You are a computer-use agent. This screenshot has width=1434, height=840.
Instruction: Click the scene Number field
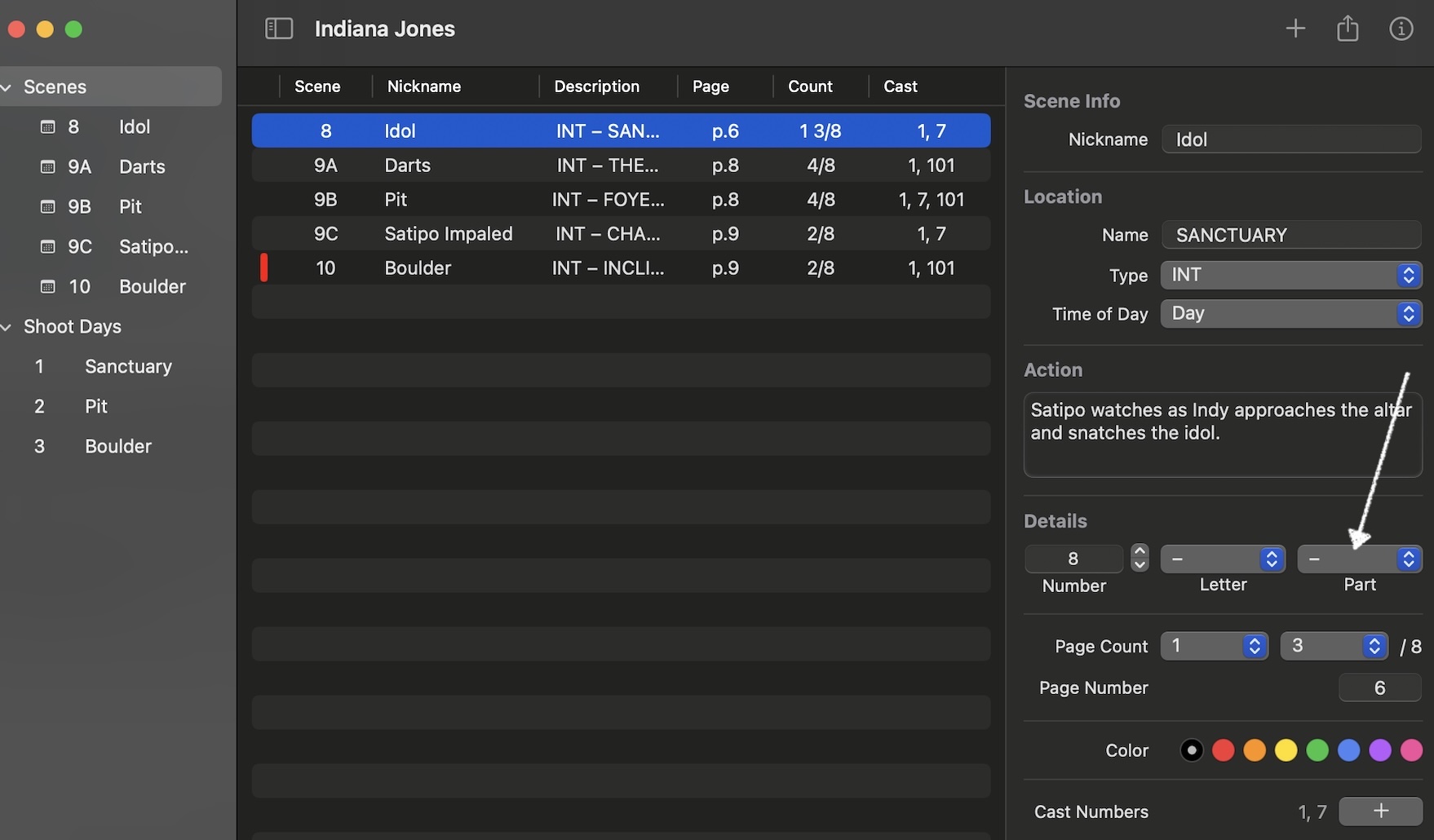click(1073, 559)
